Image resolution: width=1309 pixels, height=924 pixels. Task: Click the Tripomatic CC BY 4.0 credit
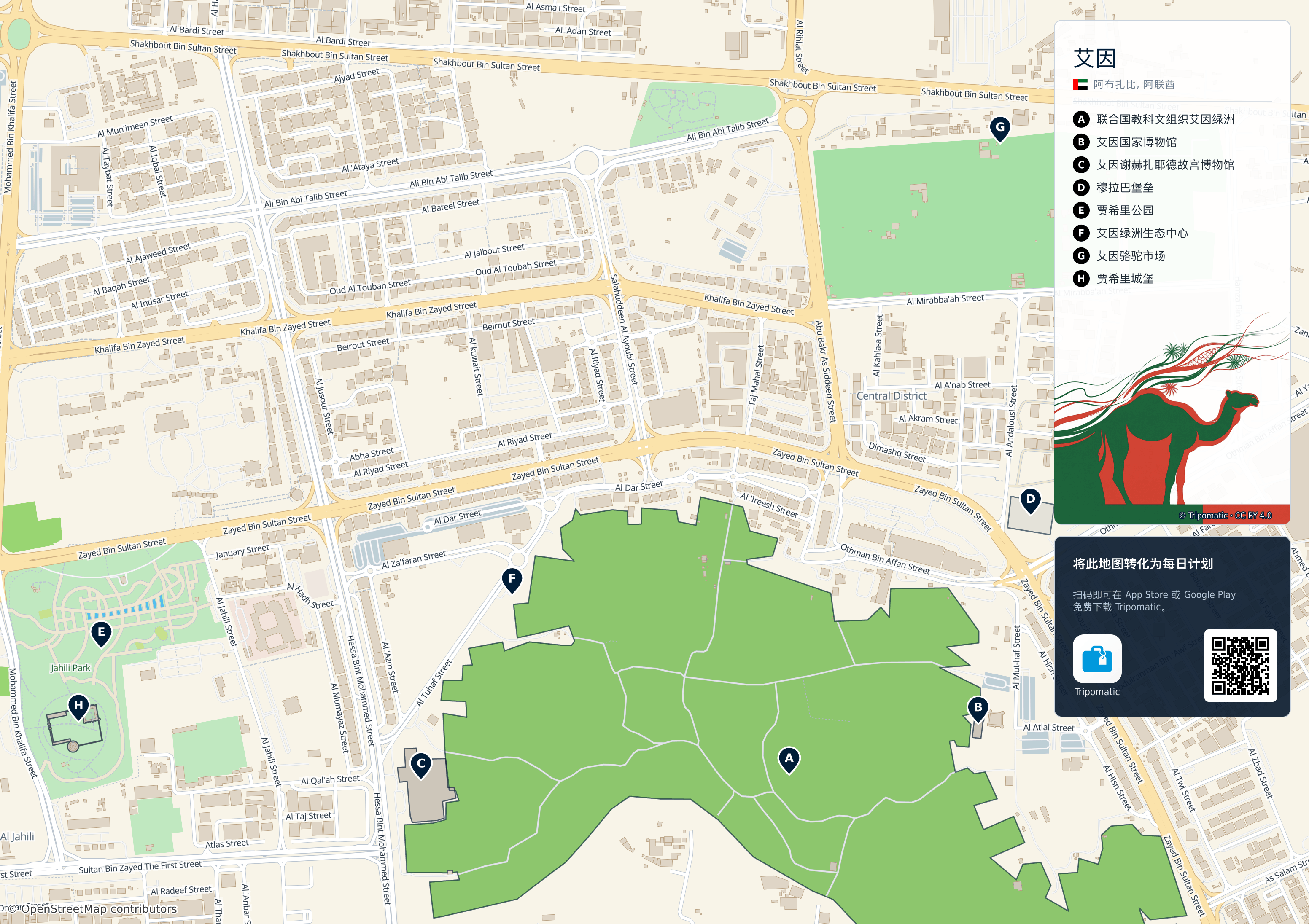coord(1225,515)
